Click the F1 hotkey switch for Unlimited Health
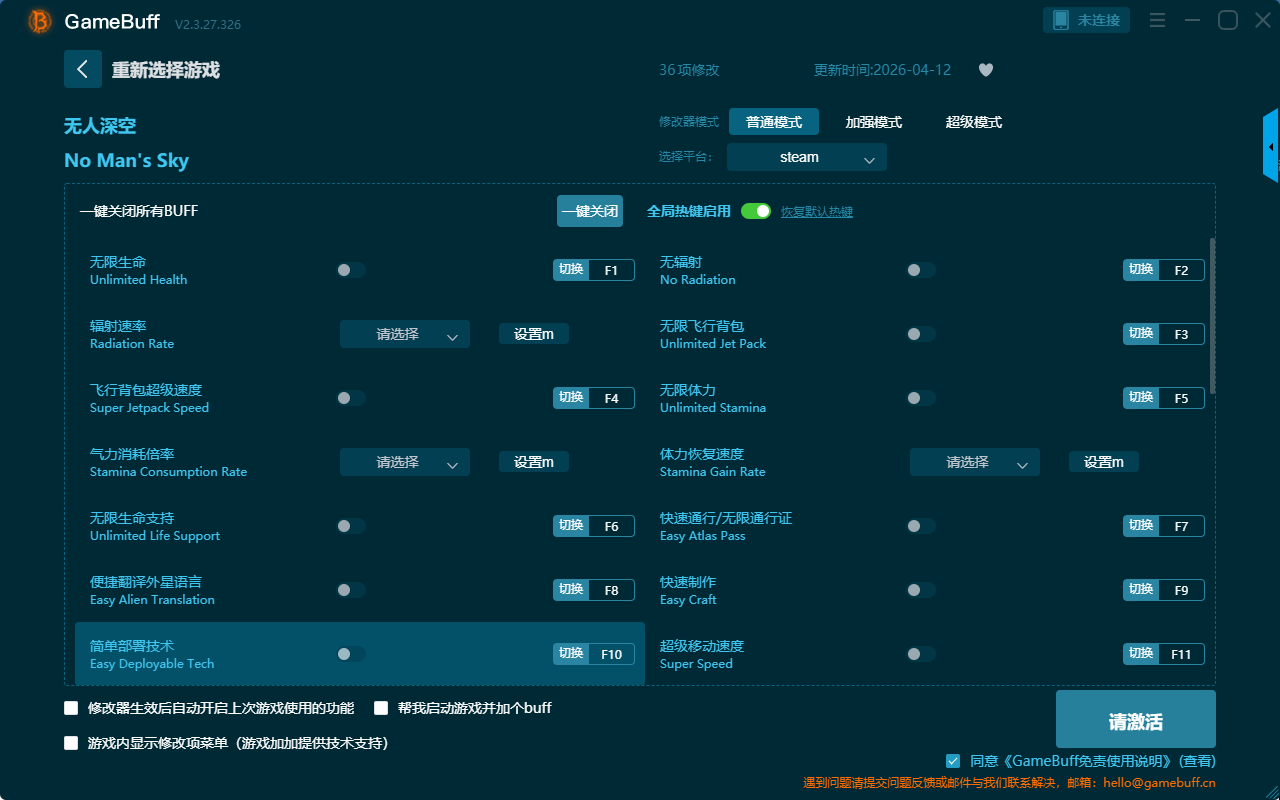Viewport: 1280px width, 800px height. pos(594,270)
